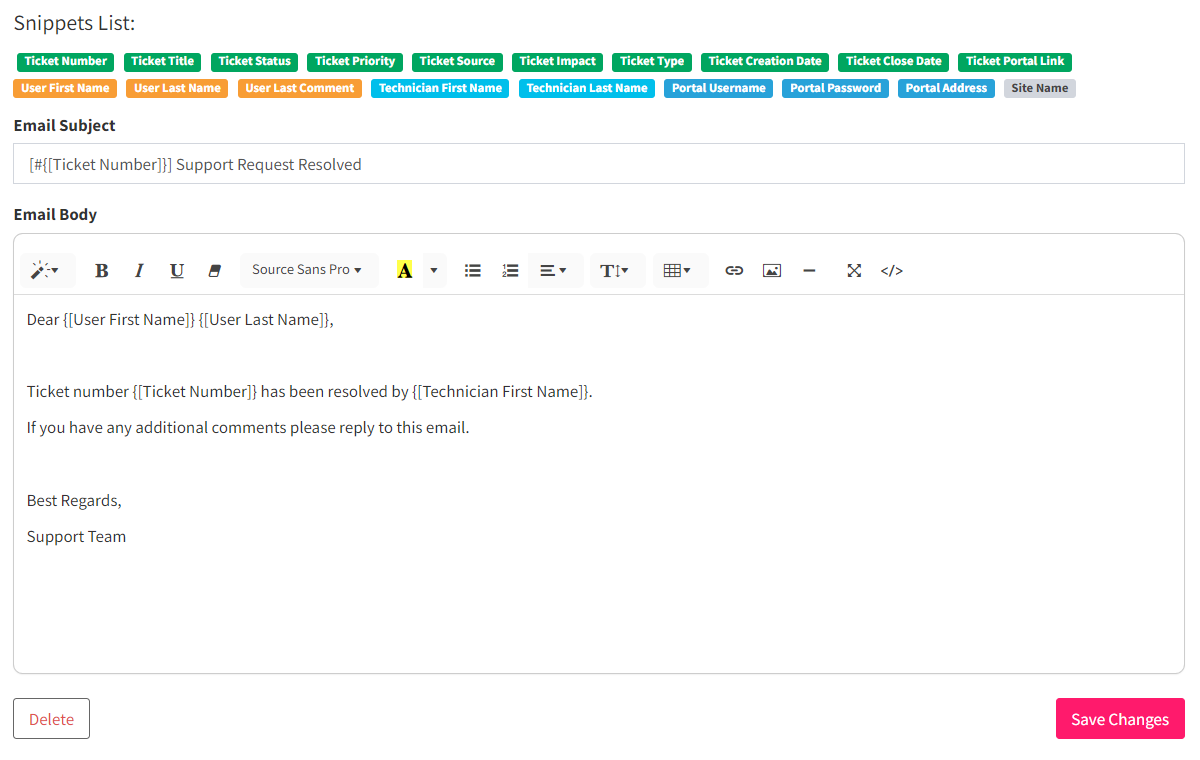Apply the yellow highlight color button
1200x760 pixels.
coord(404,270)
